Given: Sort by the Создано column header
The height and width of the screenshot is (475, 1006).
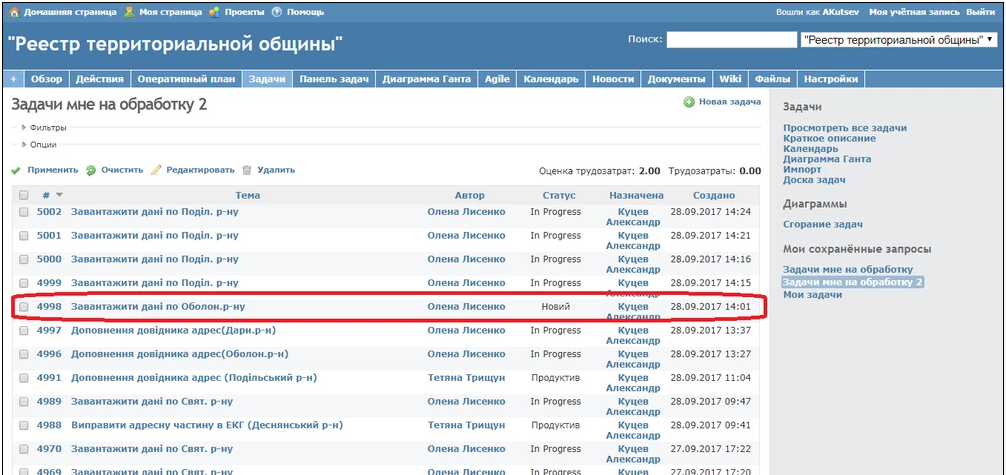Looking at the screenshot, I should click(x=713, y=195).
